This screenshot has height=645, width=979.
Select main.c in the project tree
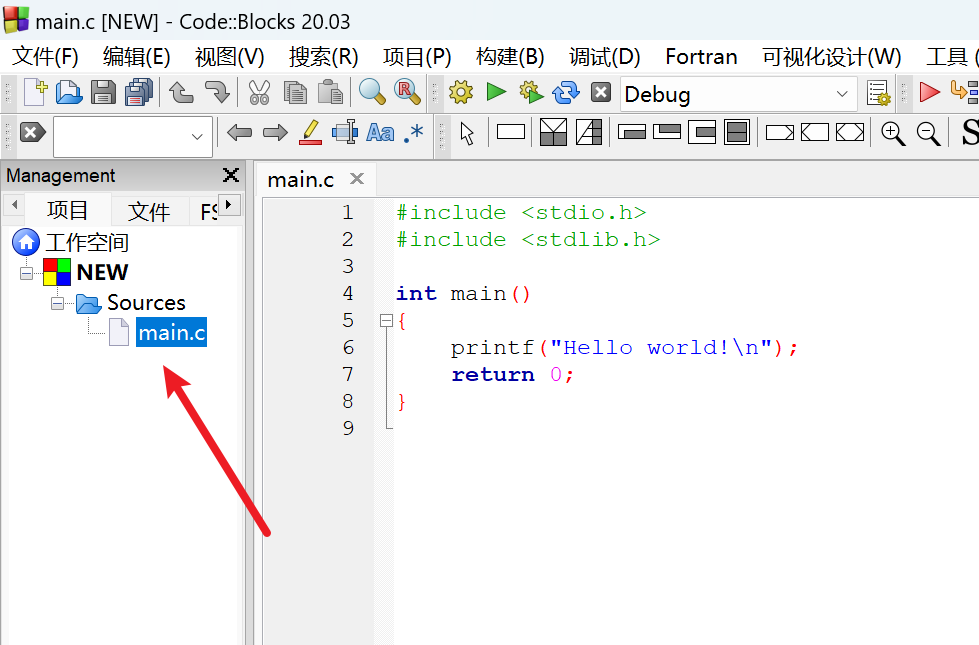click(171, 333)
